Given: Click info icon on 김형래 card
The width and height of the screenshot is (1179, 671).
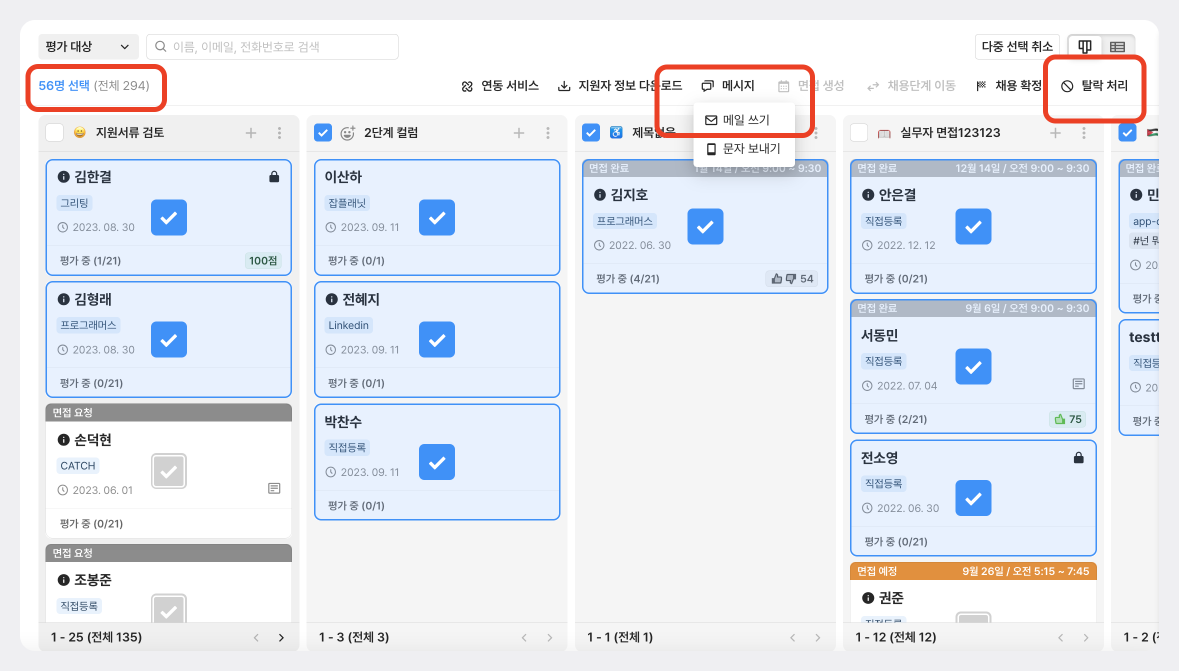Looking at the screenshot, I should coord(64,299).
